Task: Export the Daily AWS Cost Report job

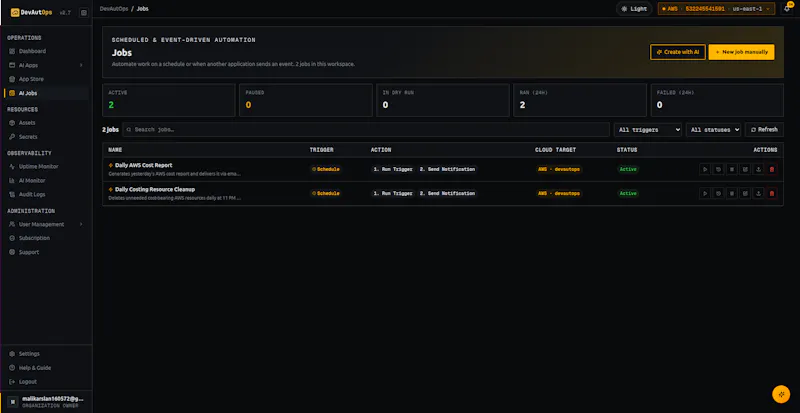Action: click(758, 169)
